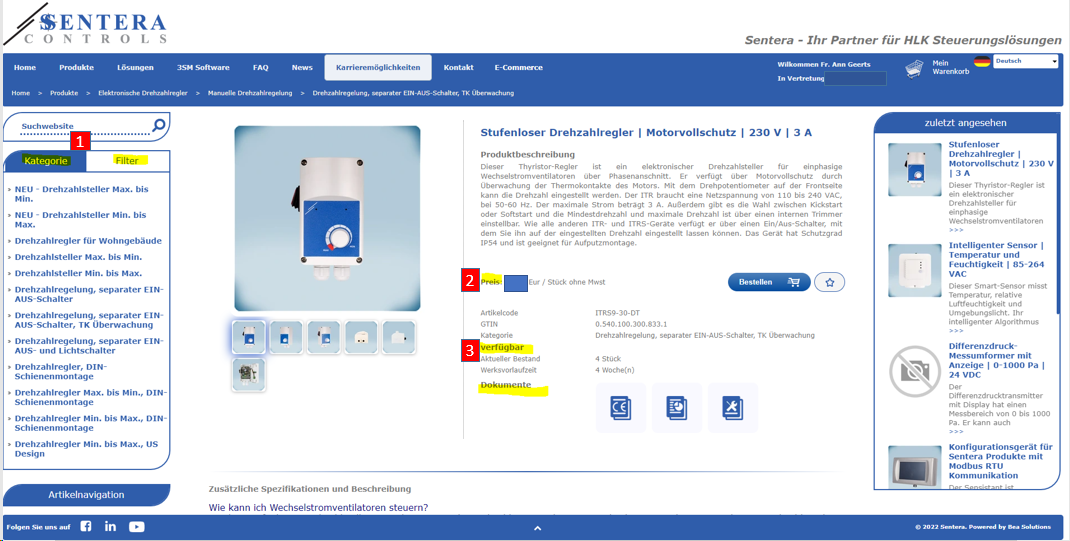Image resolution: width=1070 pixels, height=541 pixels.
Task: Open Manuelle Drehzahlregelung breadcrumb link
Action: coord(250,93)
